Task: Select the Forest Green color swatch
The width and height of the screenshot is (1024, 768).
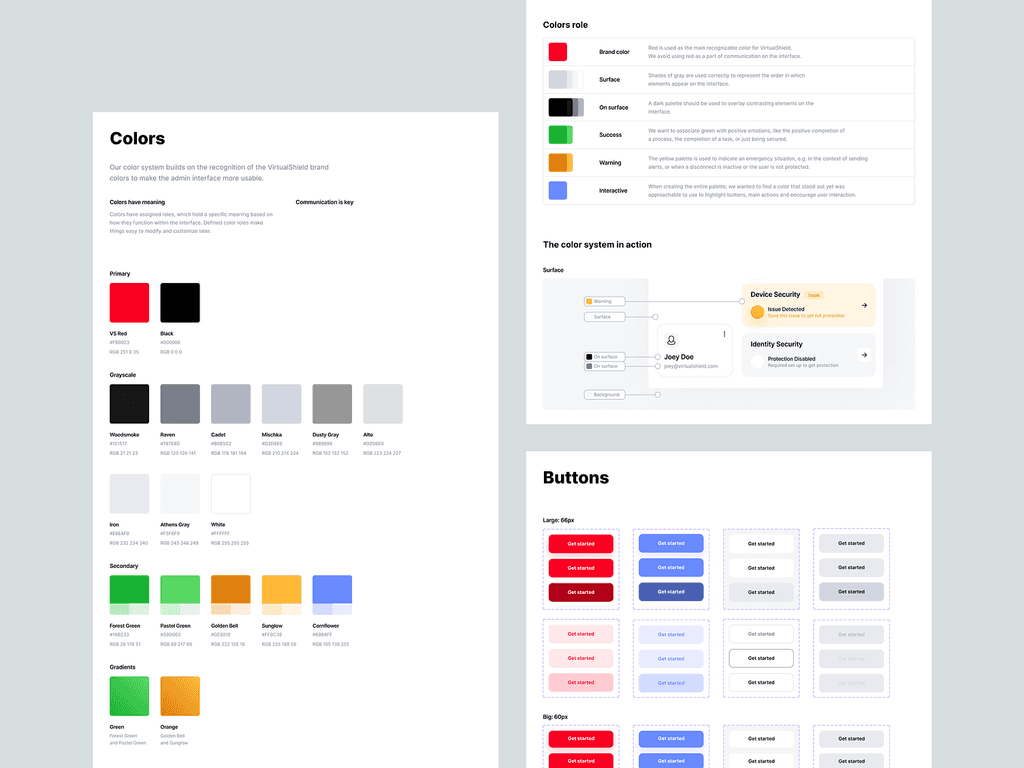Action: 129,592
